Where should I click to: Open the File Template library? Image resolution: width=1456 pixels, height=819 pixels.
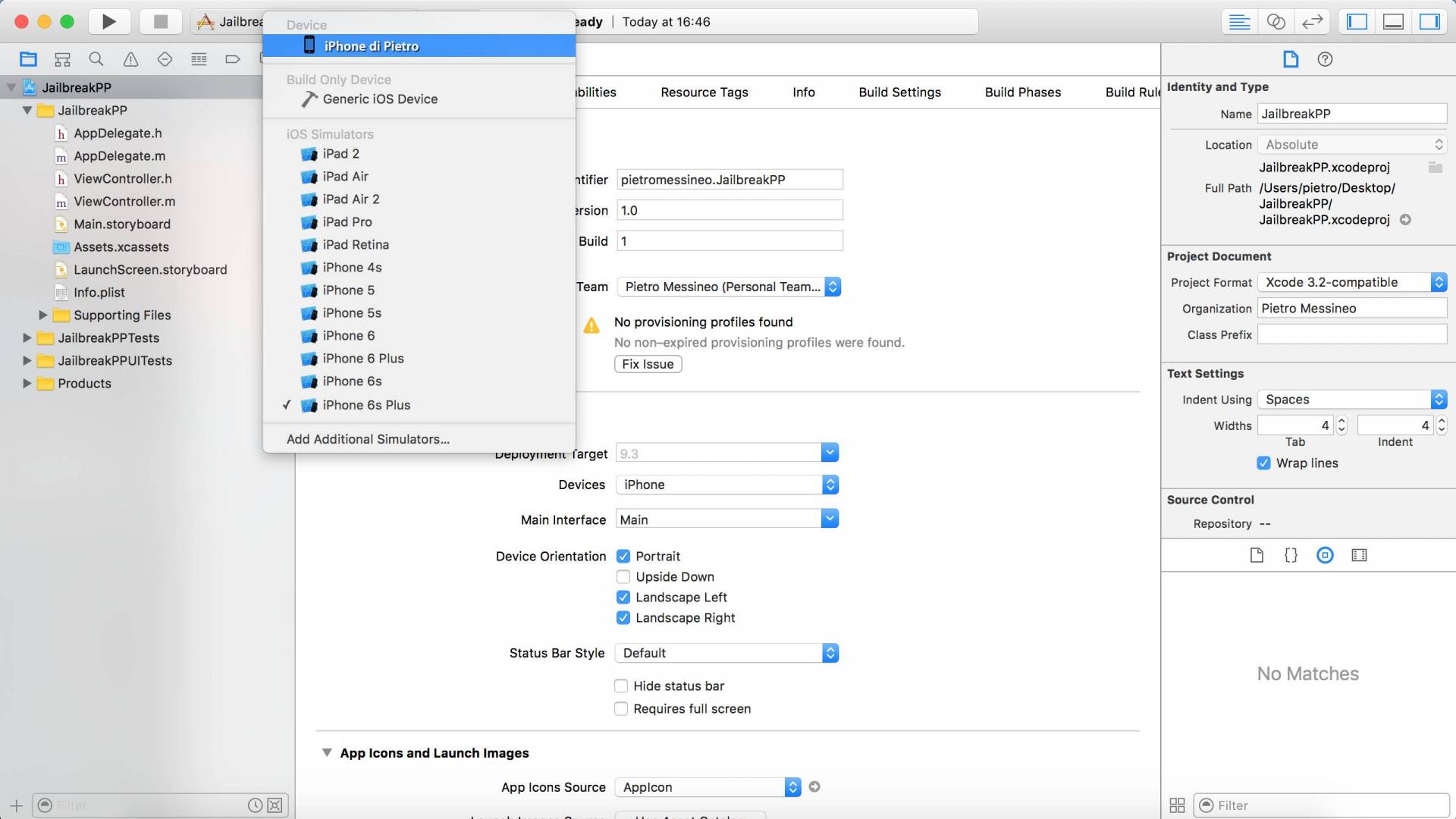(1257, 555)
